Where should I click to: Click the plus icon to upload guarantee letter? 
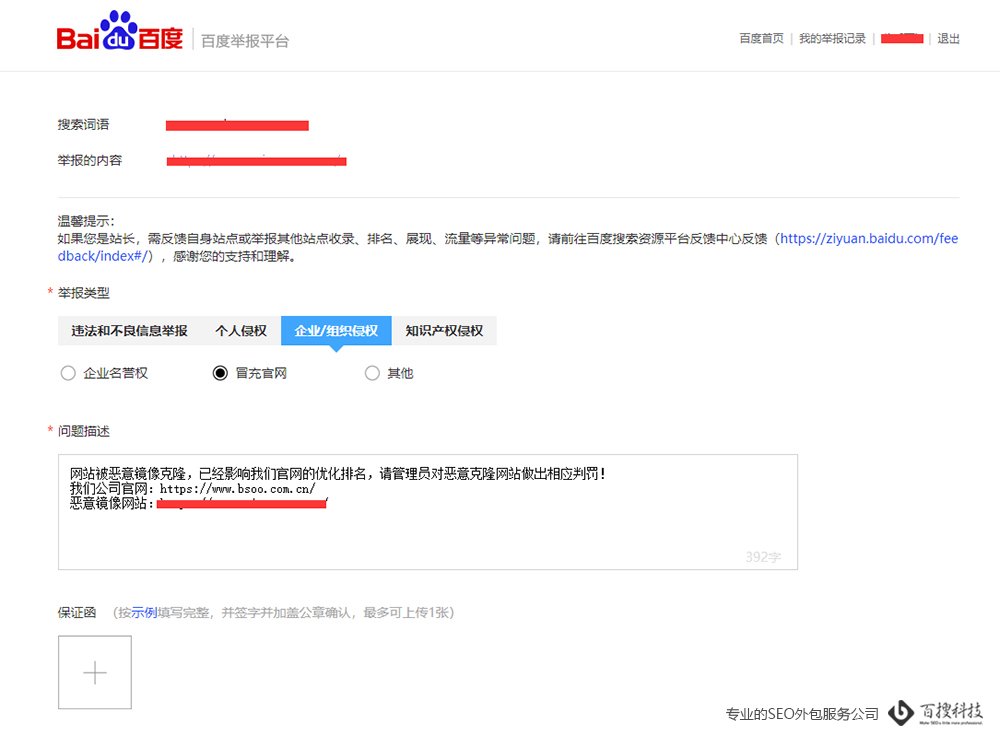pos(94,672)
